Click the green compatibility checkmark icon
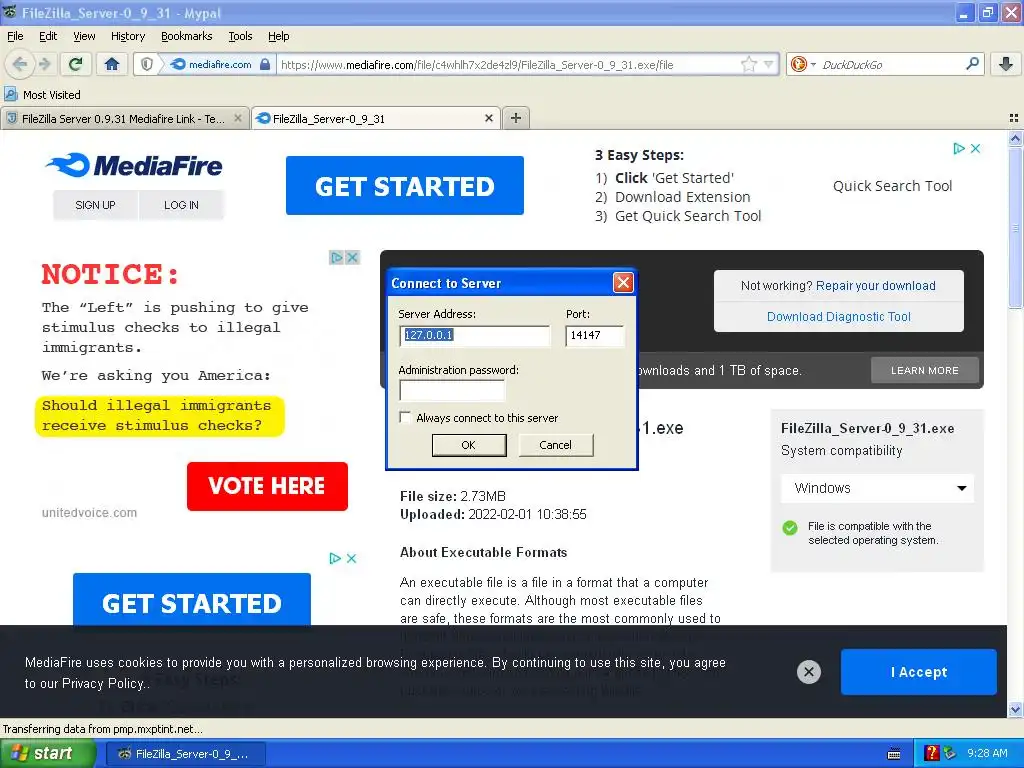1024x768 pixels. tap(790, 528)
